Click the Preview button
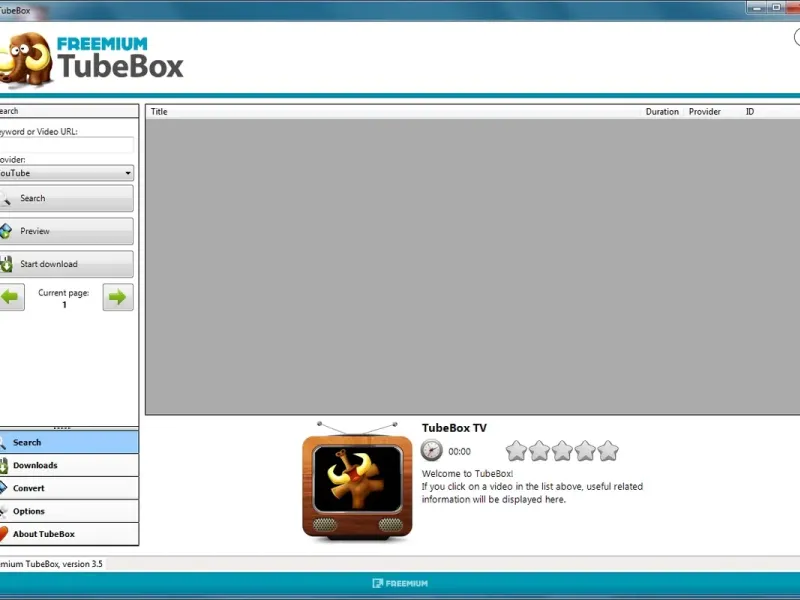 tap(66, 231)
